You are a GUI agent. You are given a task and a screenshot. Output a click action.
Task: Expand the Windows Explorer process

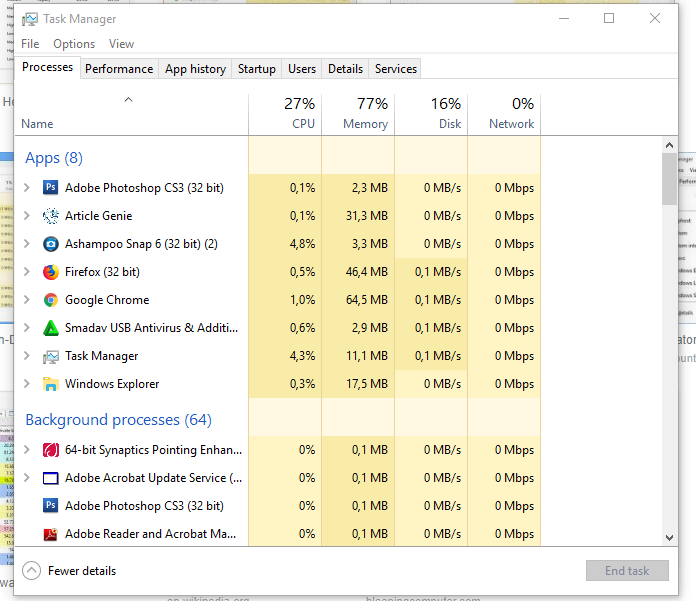click(27, 384)
